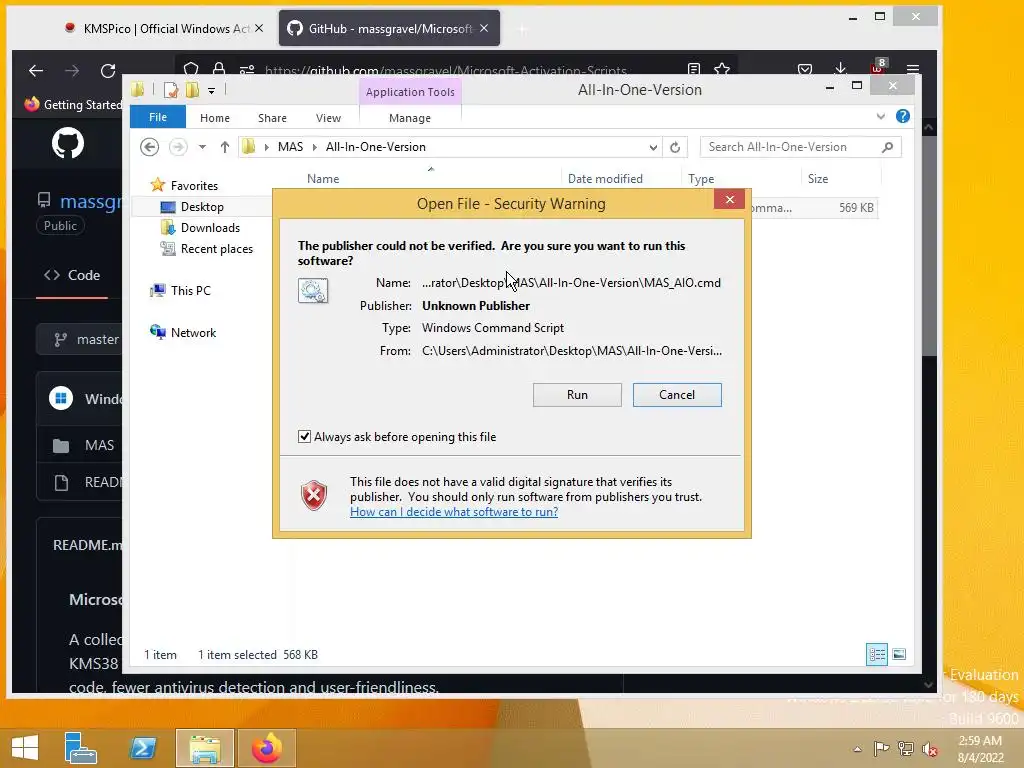
Task: Click quick access Properties icon in title bar
Action: click(x=171, y=89)
